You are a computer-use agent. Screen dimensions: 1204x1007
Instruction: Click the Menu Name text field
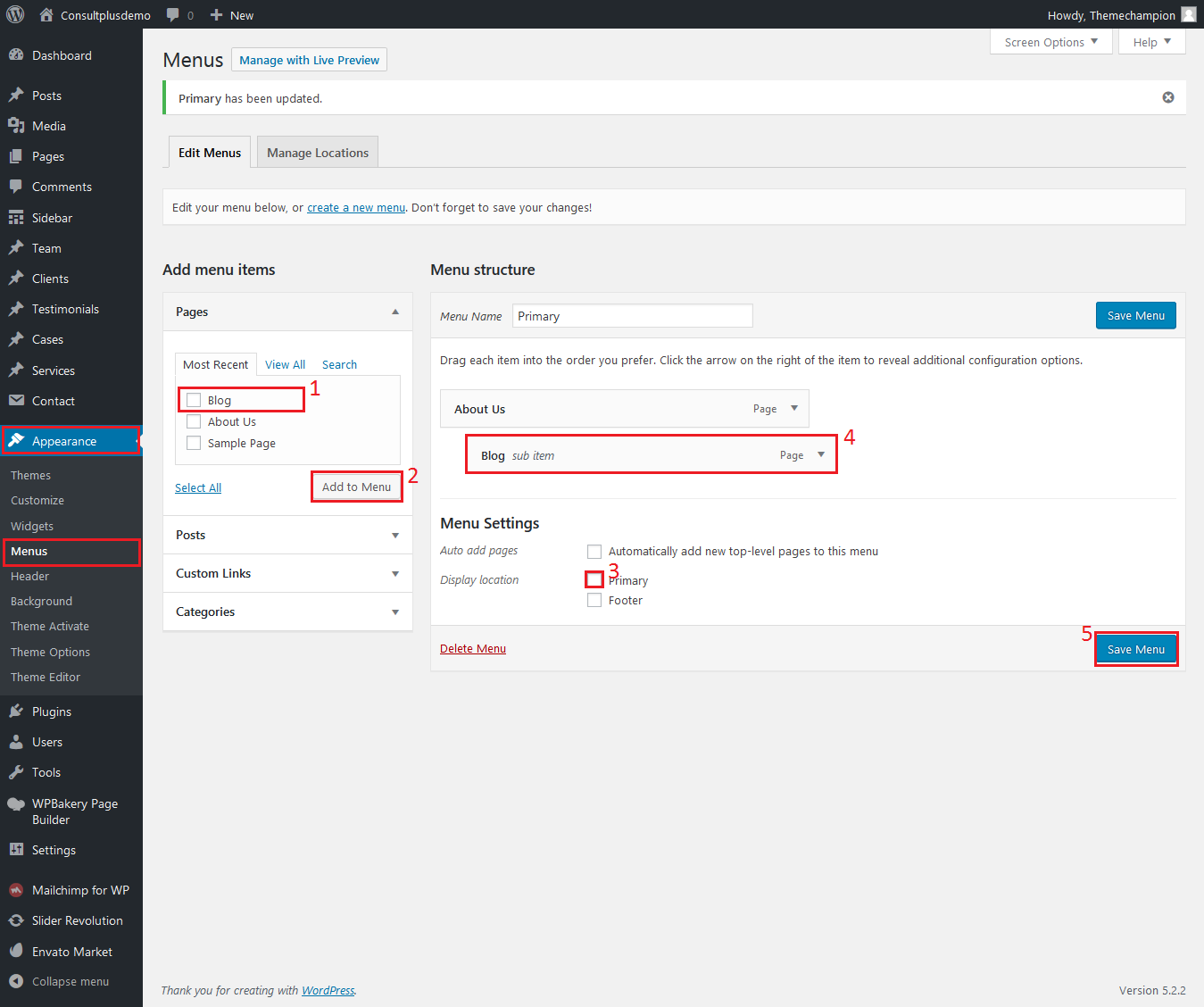632,316
